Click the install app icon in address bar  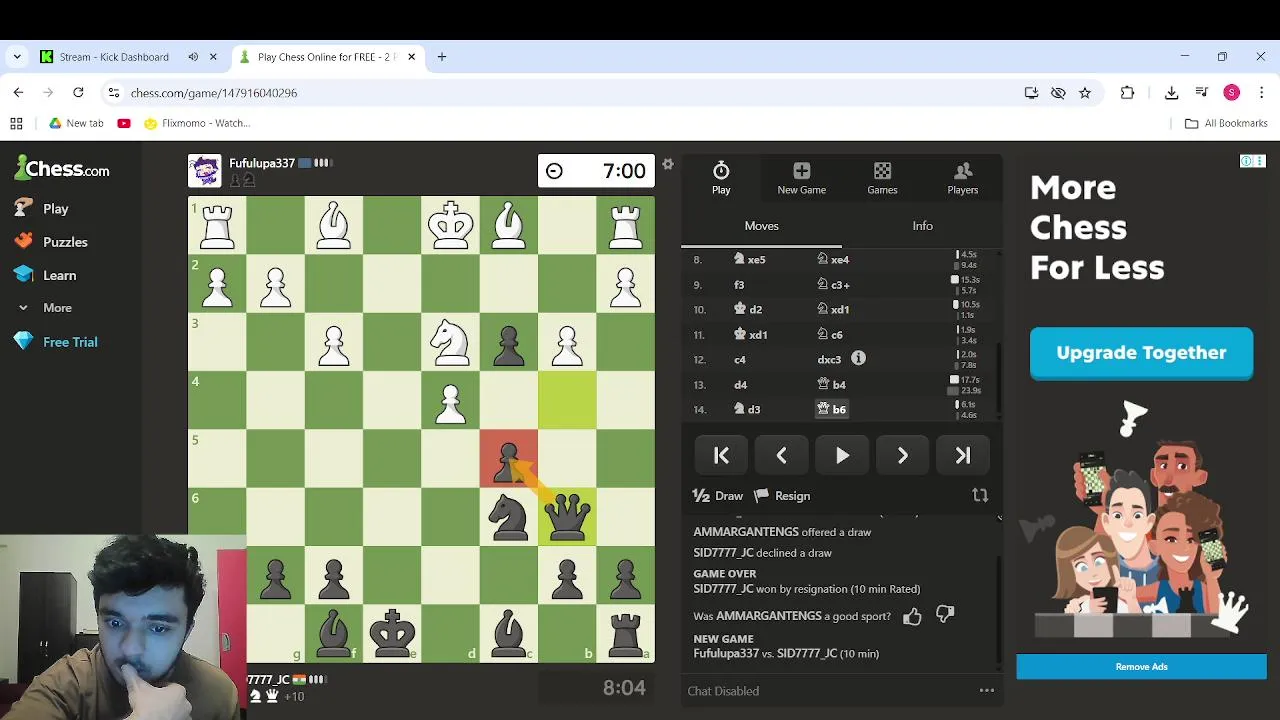[x=1031, y=93]
